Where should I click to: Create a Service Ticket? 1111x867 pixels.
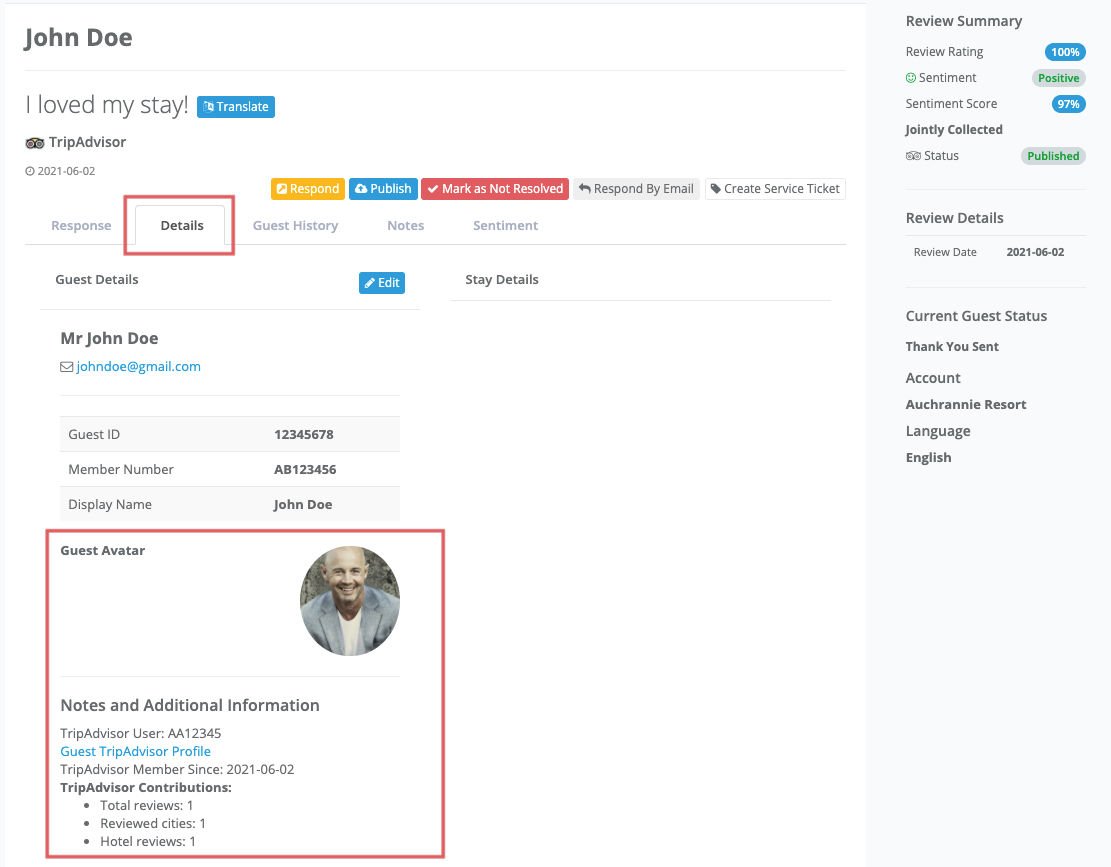(x=775, y=188)
